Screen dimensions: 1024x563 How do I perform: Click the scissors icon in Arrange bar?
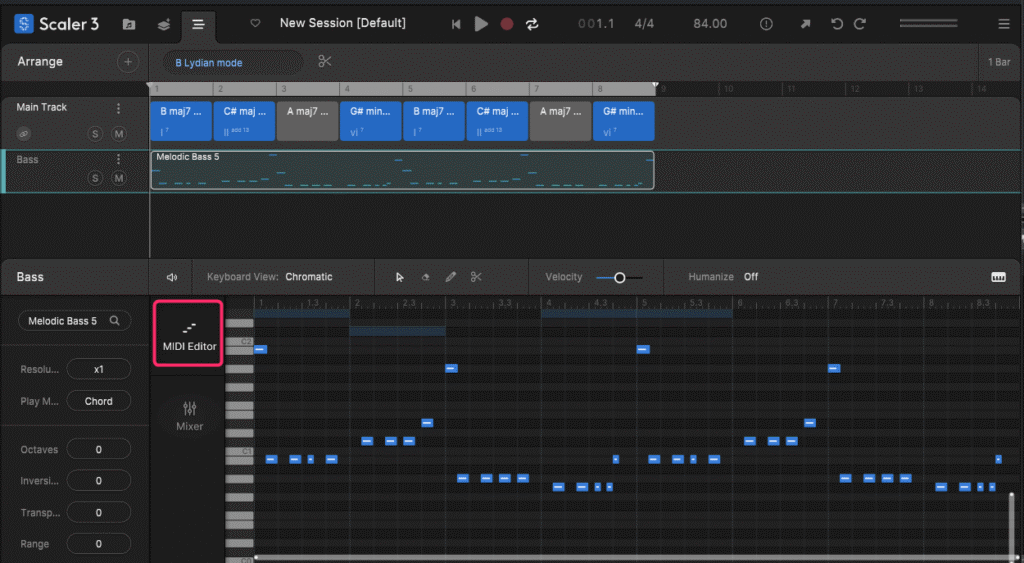pyautogui.click(x=325, y=62)
